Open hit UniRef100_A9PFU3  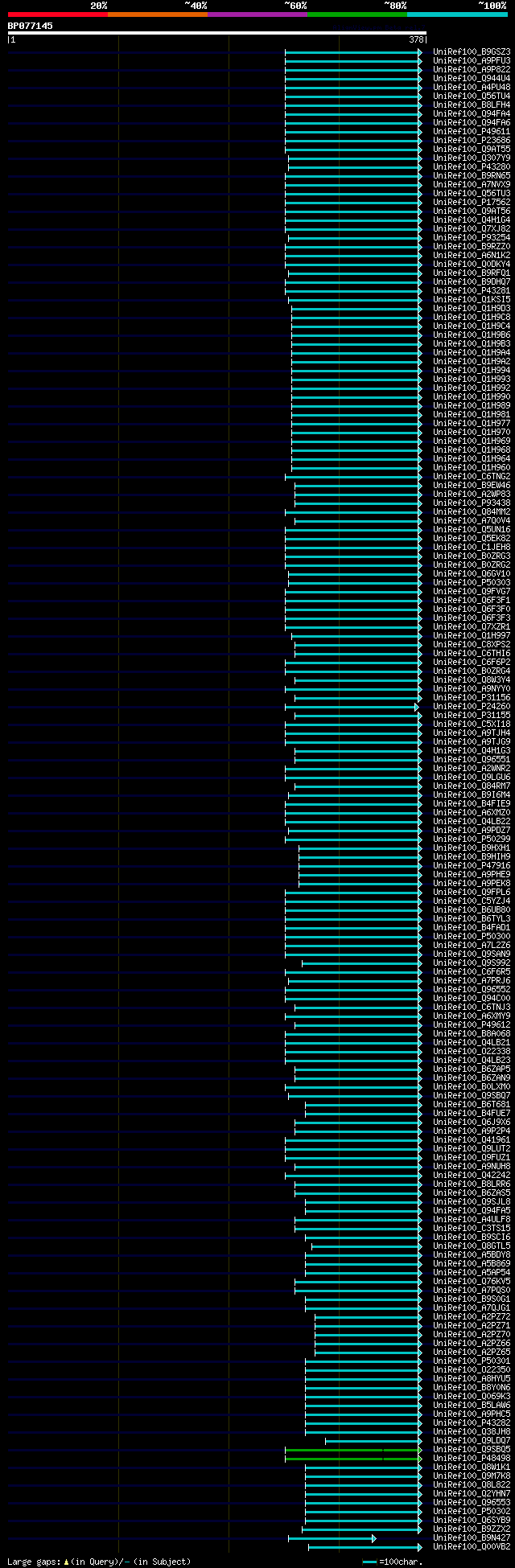click(x=472, y=60)
